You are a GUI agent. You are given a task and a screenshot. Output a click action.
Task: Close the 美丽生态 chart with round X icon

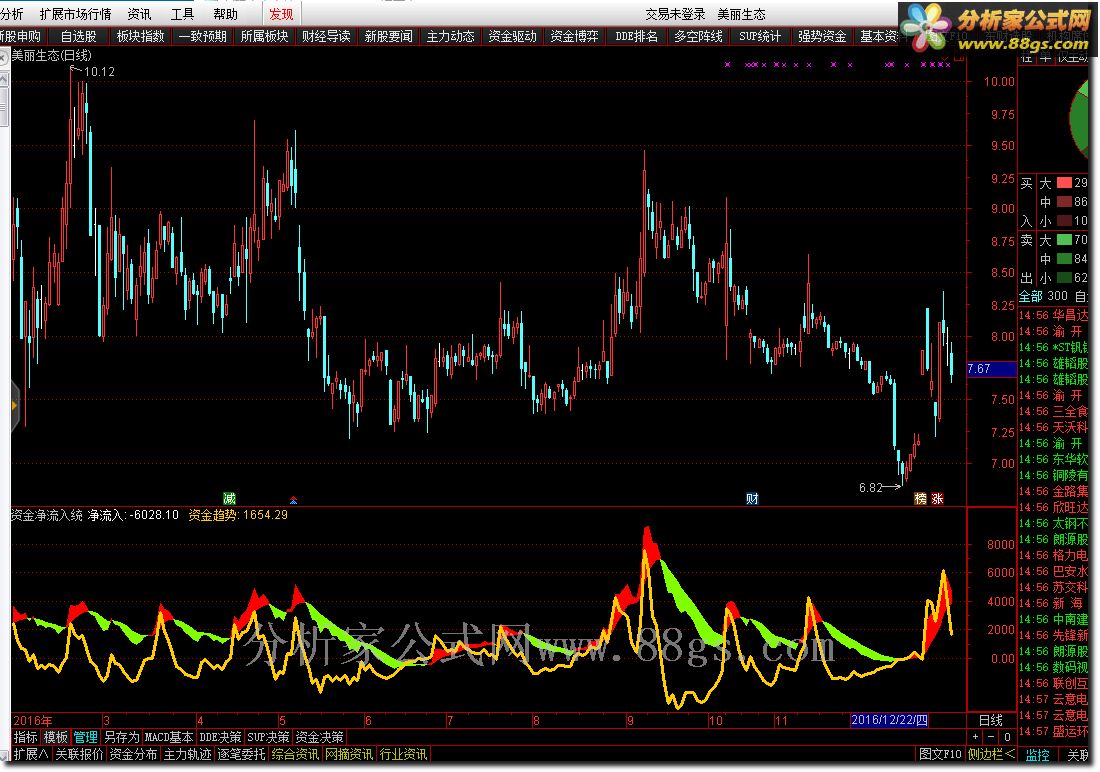coord(4,58)
